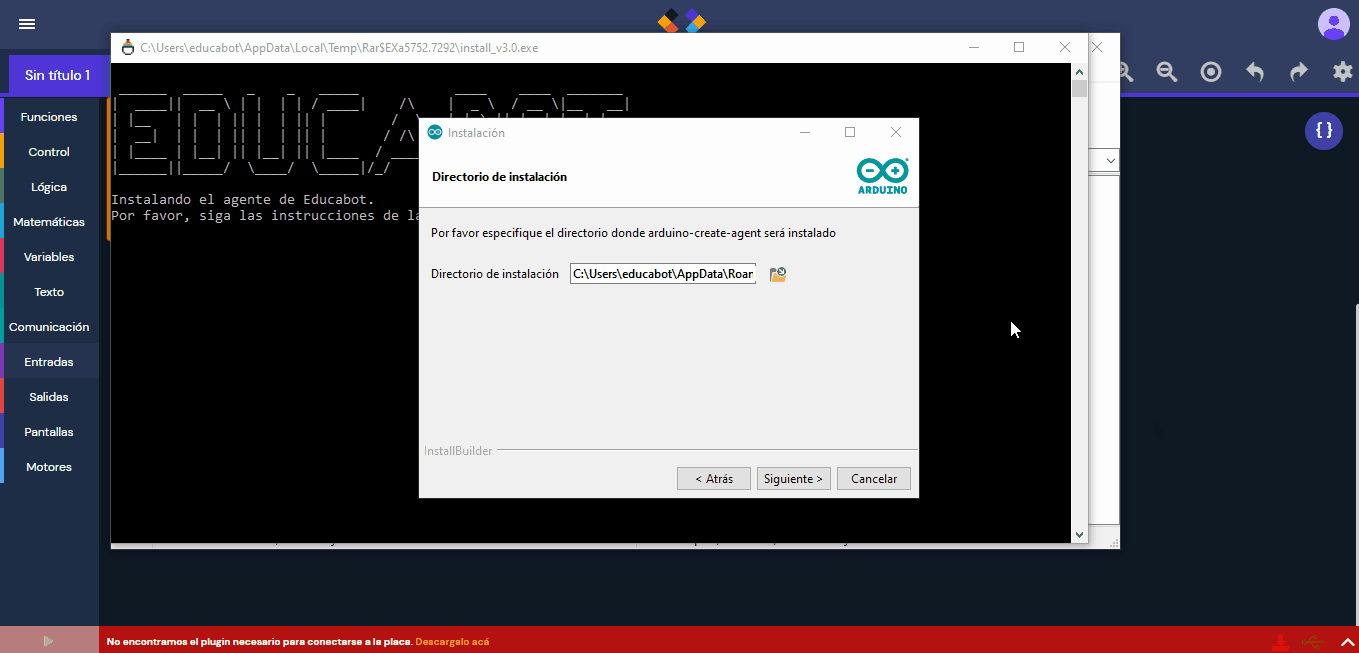
Task: Open the Entradas block category
Action: (x=49, y=362)
